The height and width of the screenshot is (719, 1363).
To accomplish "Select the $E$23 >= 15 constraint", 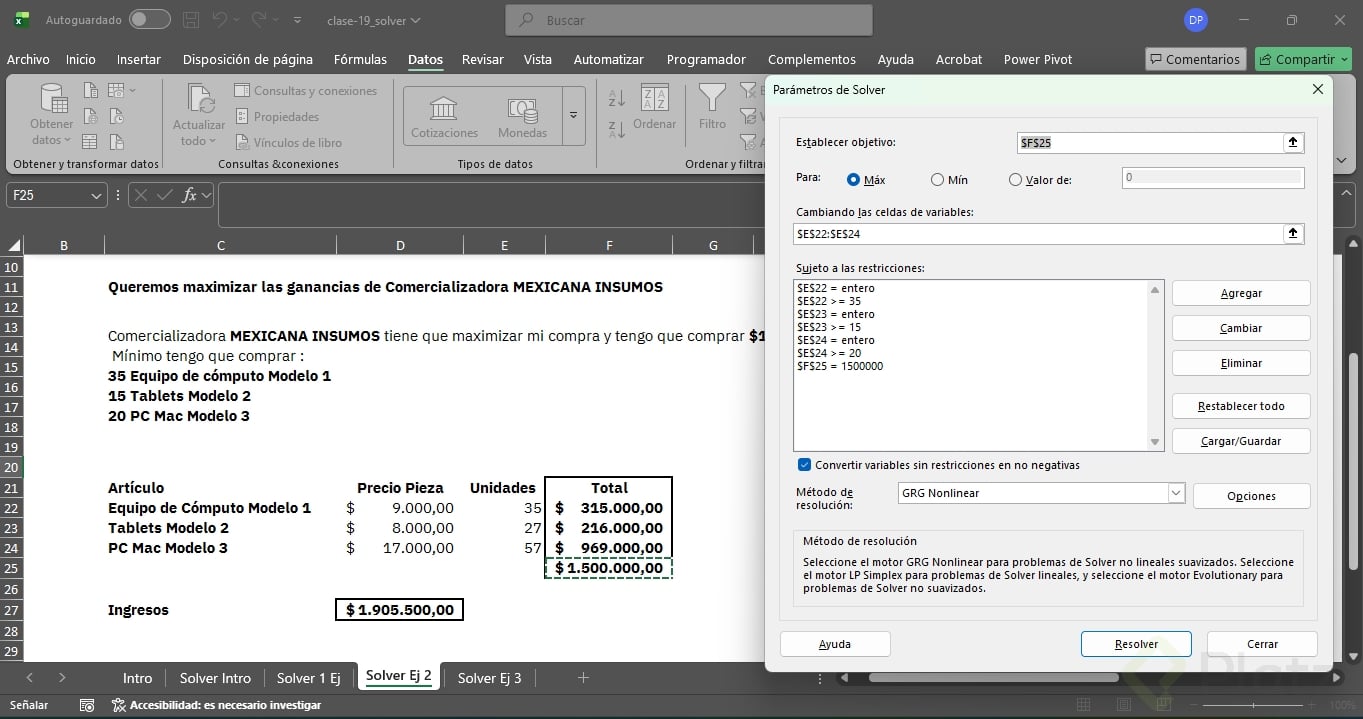I will (829, 327).
